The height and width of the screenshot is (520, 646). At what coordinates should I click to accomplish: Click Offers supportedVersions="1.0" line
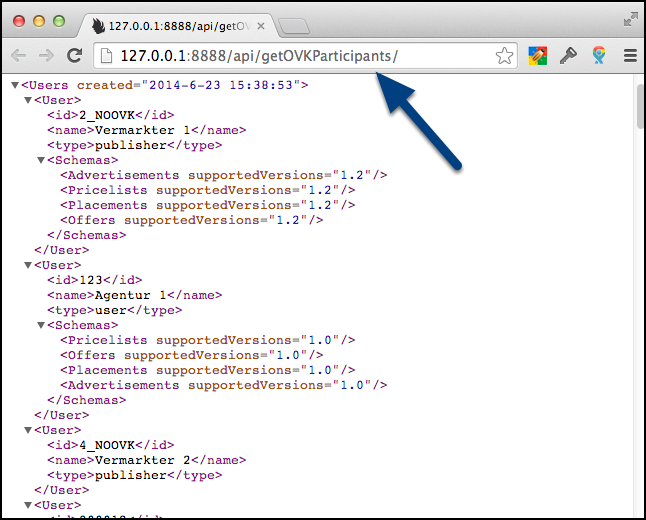tap(192, 355)
